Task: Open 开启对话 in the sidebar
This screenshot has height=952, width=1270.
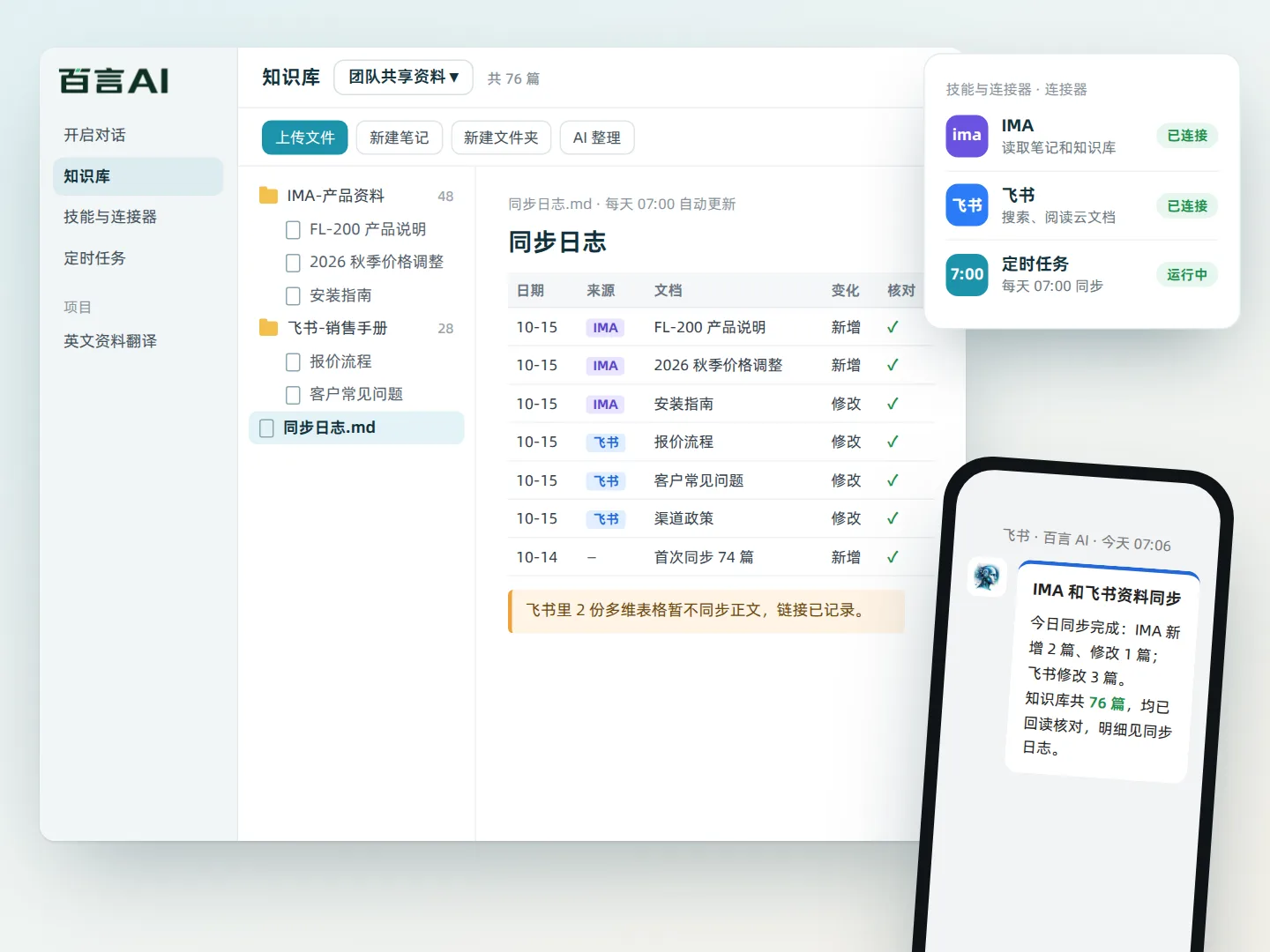Action: click(138, 135)
